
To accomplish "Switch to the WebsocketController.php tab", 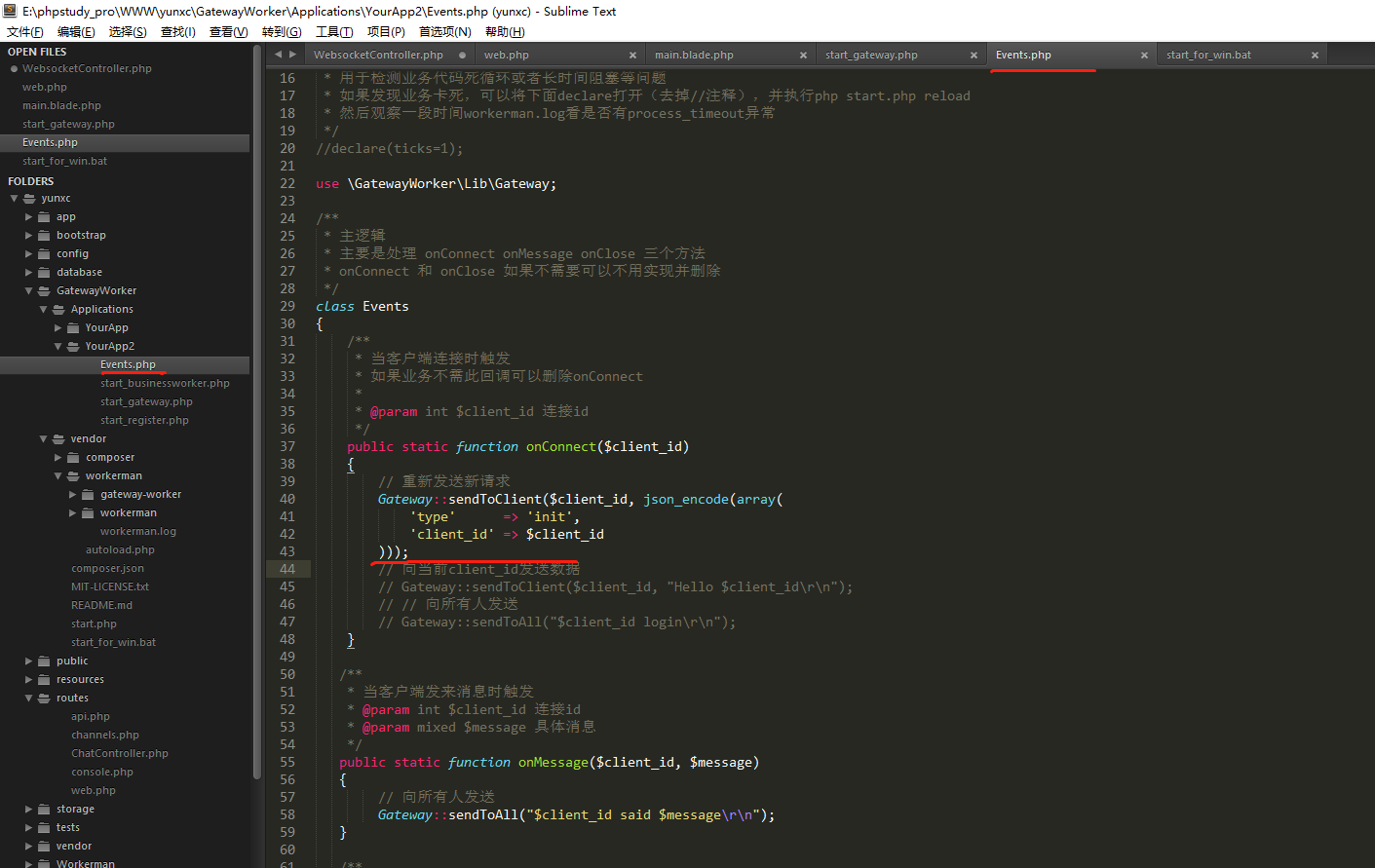I will (x=378, y=56).
